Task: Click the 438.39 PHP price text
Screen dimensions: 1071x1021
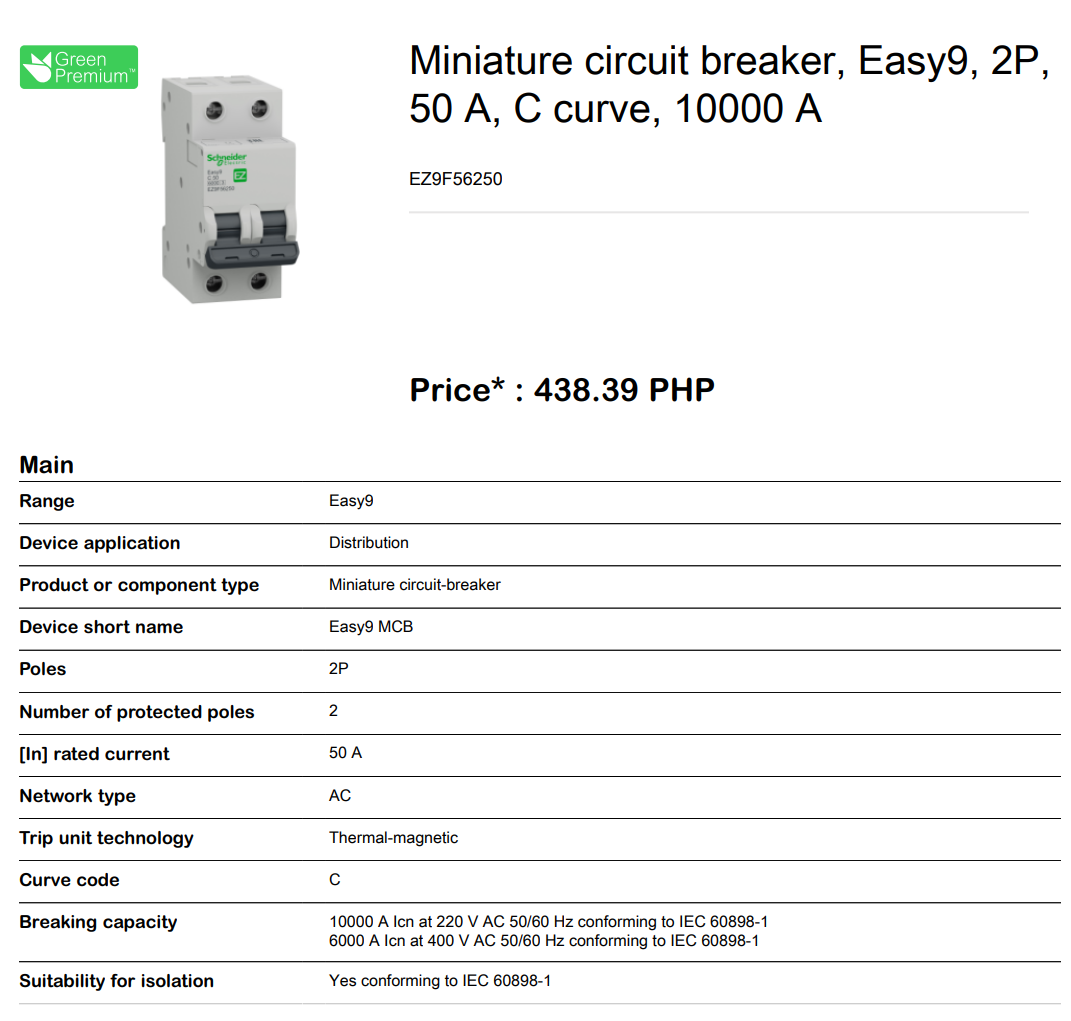Action: 624,390
